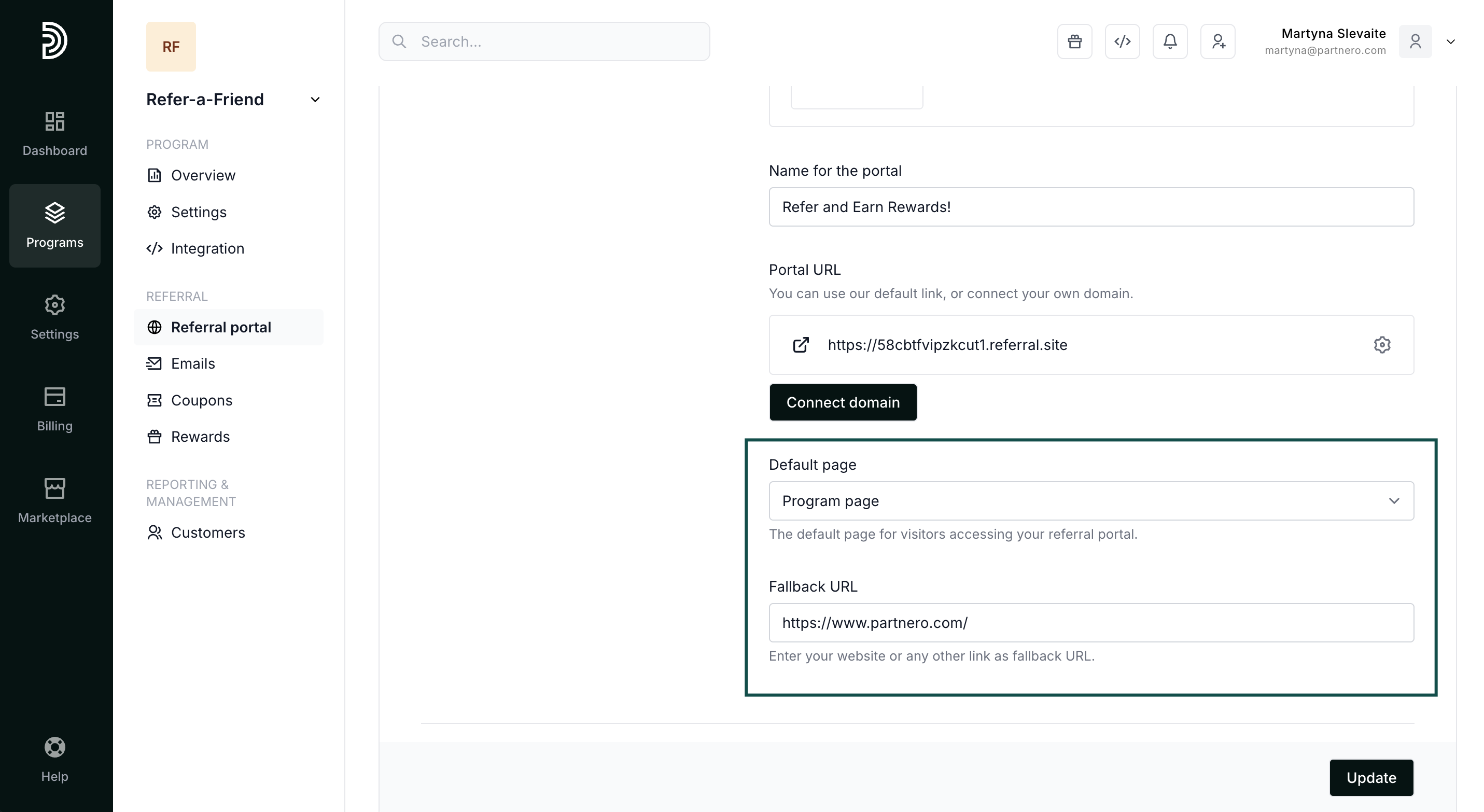Focus the Search box
The image size is (1484, 812).
(x=544, y=41)
